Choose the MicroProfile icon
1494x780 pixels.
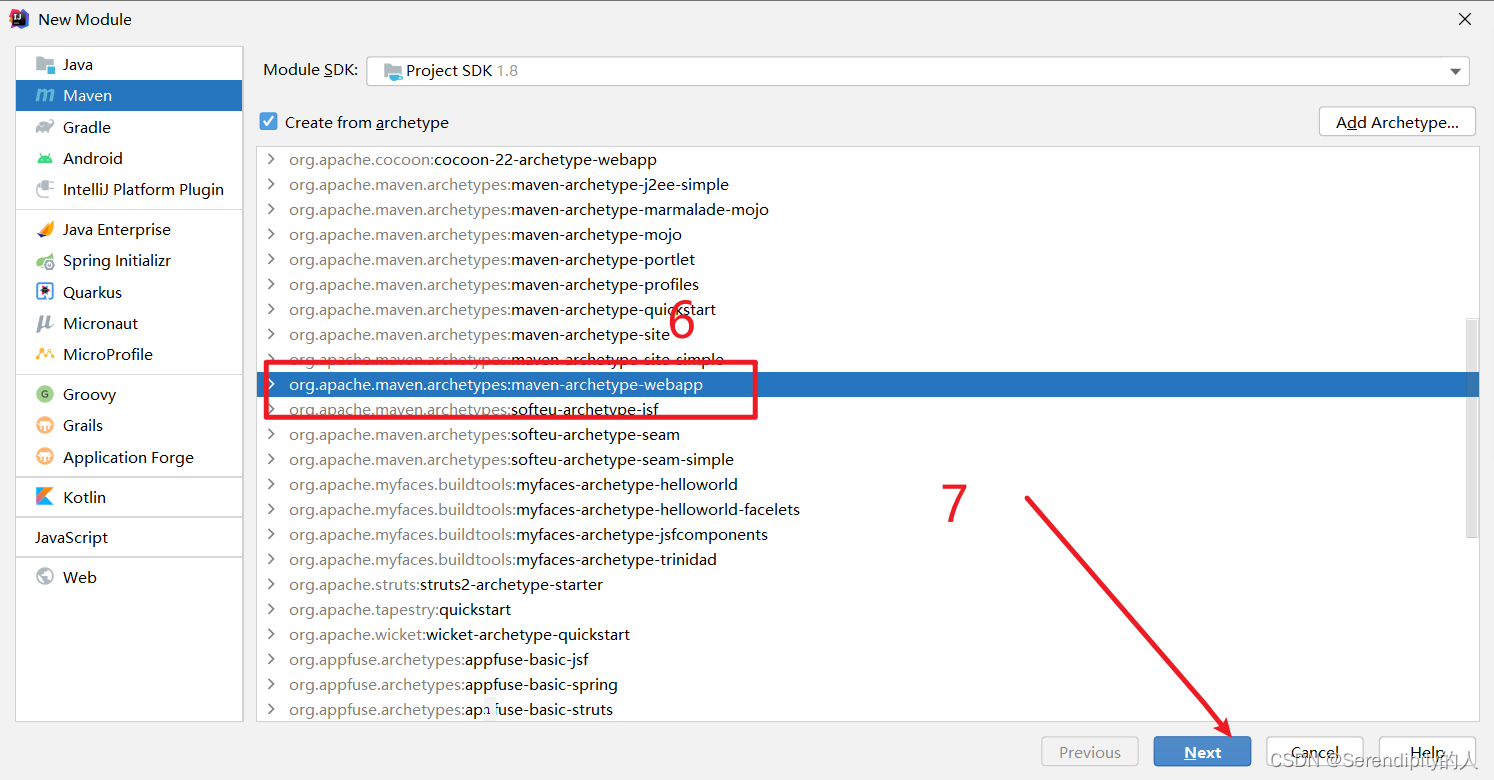(45, 354)
